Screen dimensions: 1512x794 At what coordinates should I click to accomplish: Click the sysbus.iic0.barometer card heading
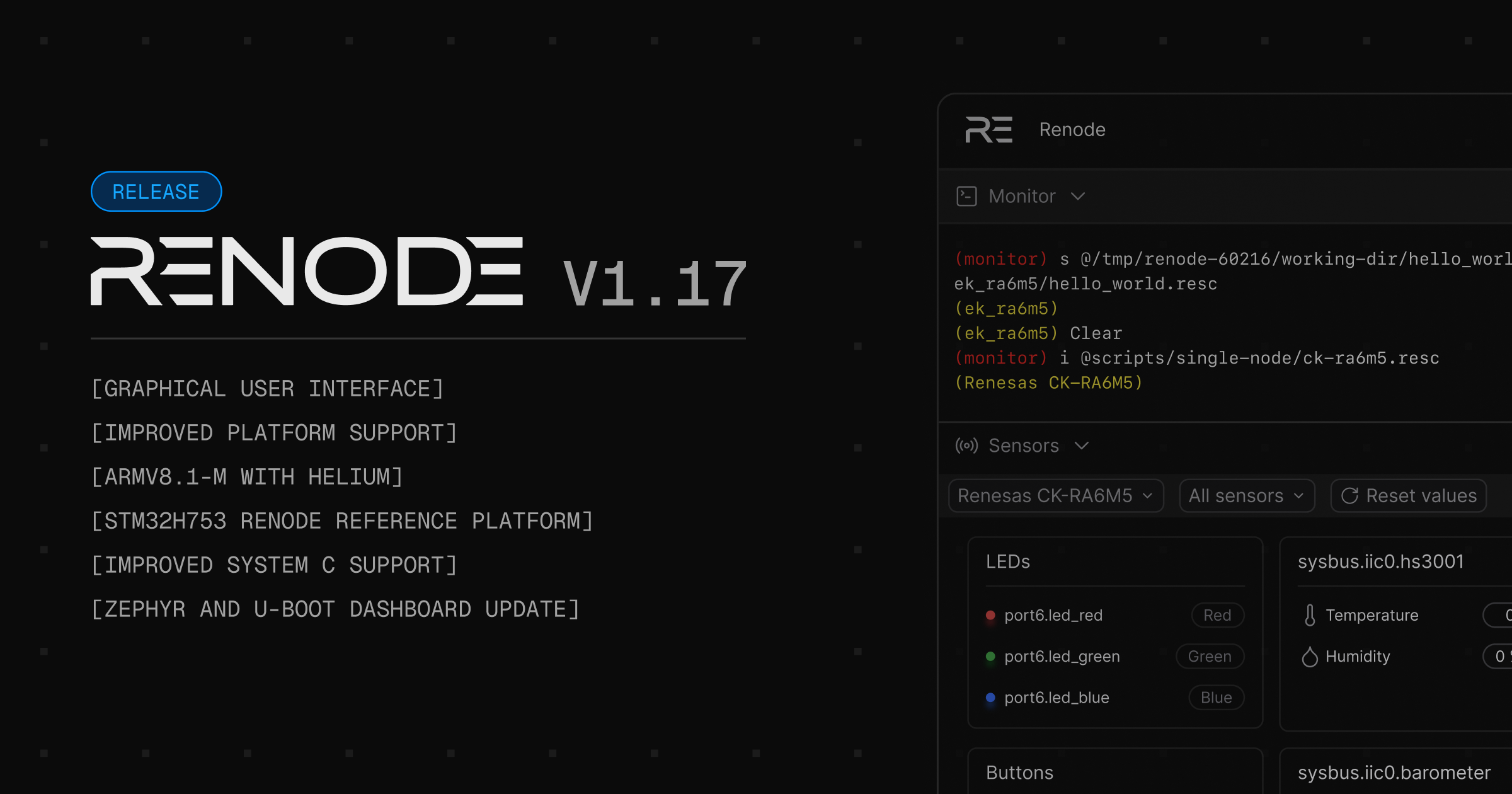(1394, 773)
